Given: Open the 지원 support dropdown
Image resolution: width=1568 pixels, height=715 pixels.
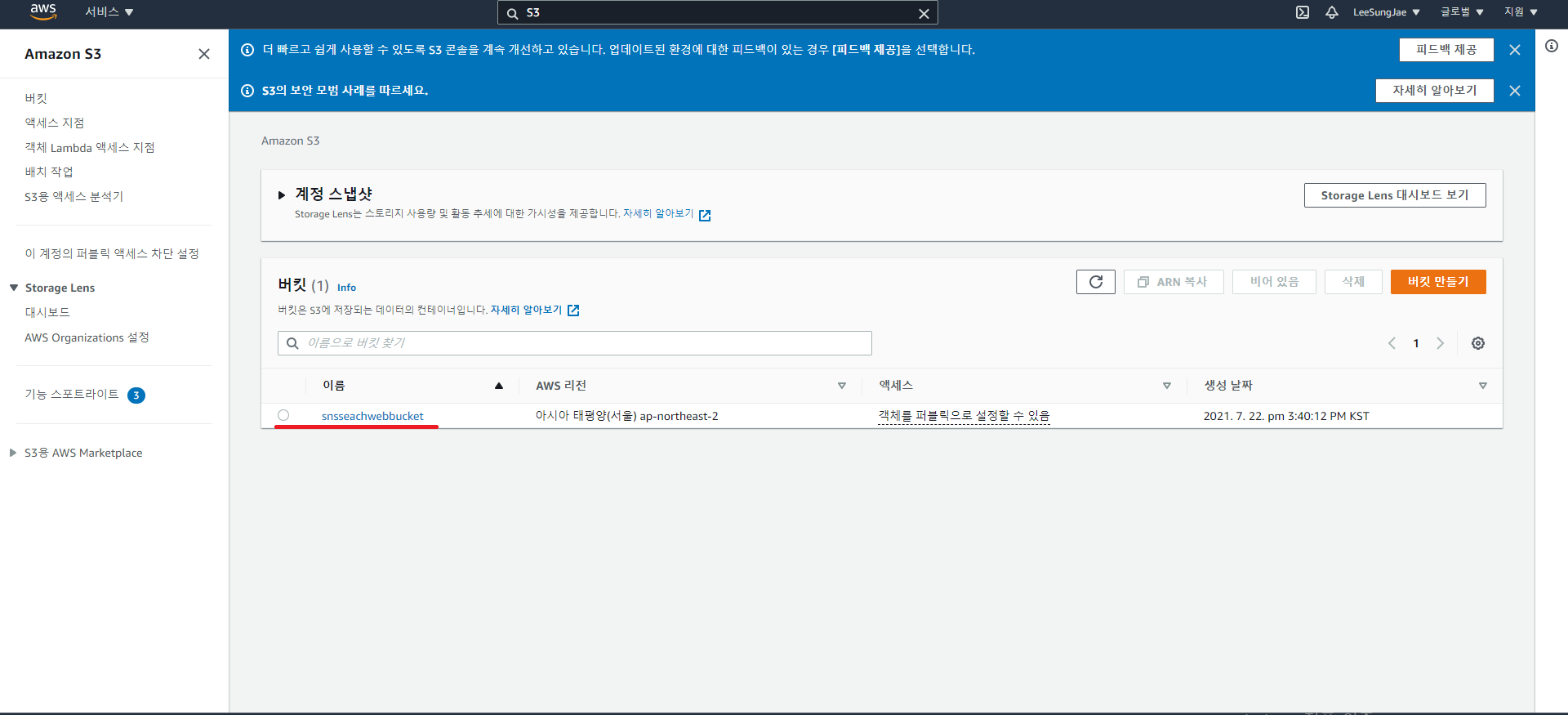Looking at the screenshot, I should pos(1521,12).
